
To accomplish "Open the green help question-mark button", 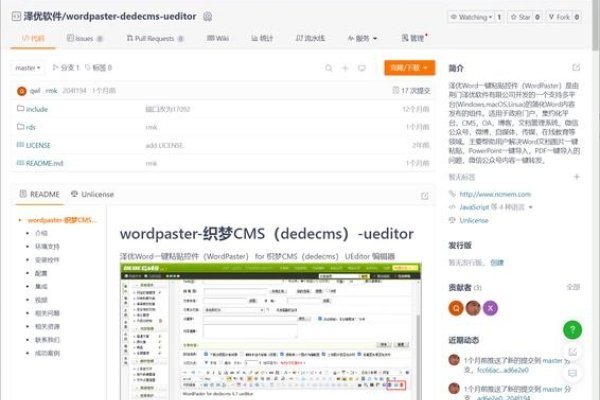I will coord(572,330).
